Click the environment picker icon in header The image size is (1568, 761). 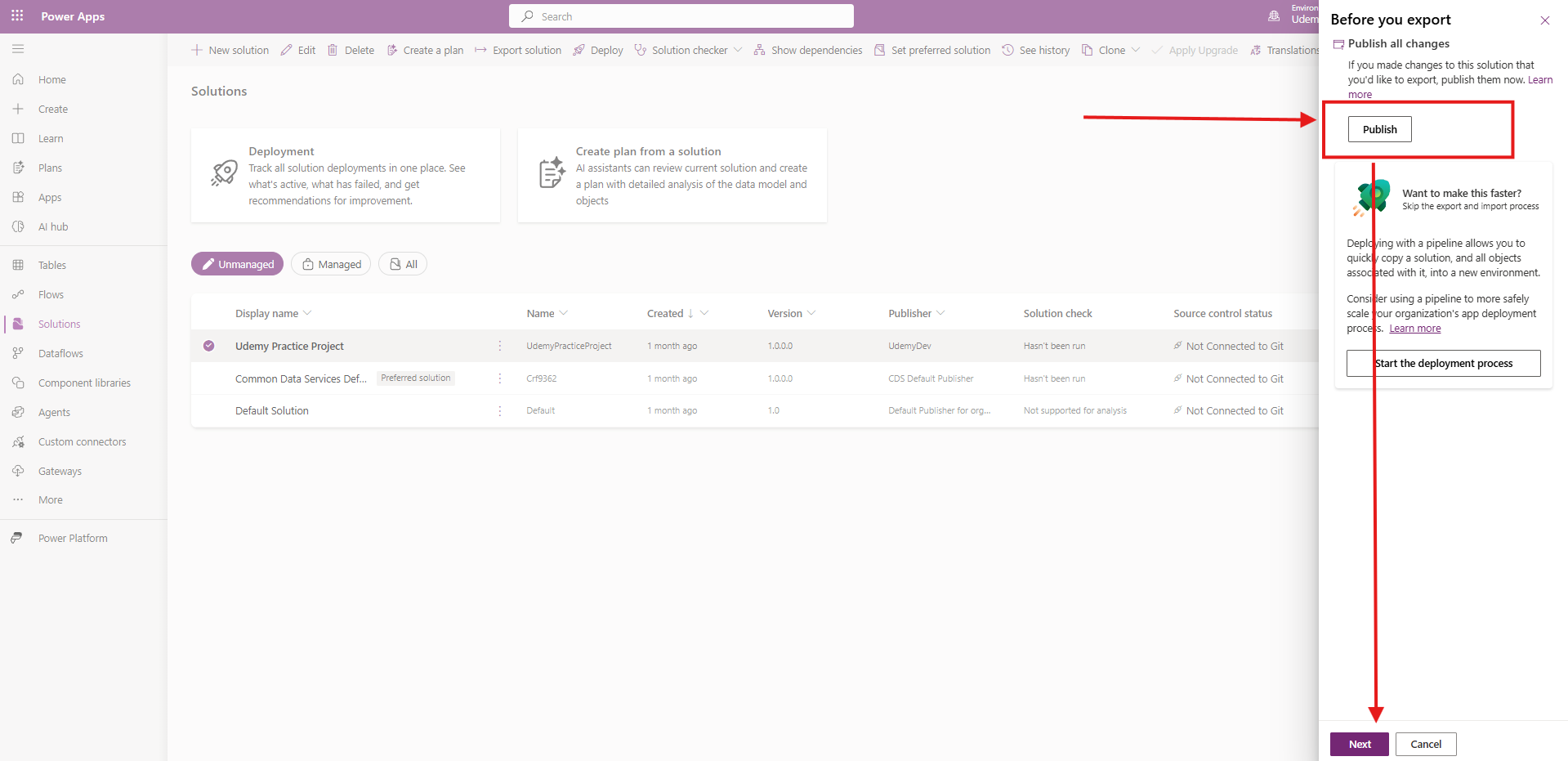point(1274,16)
